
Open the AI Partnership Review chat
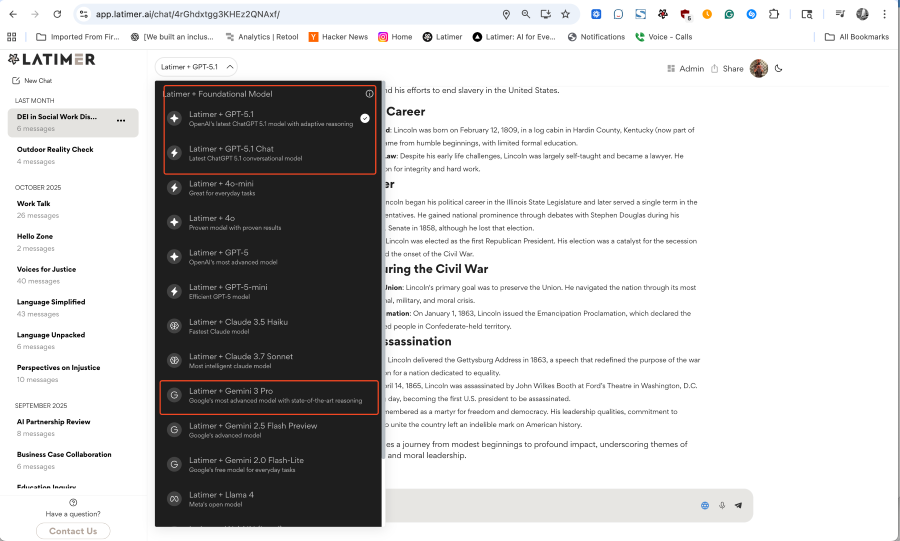(73, 427)
